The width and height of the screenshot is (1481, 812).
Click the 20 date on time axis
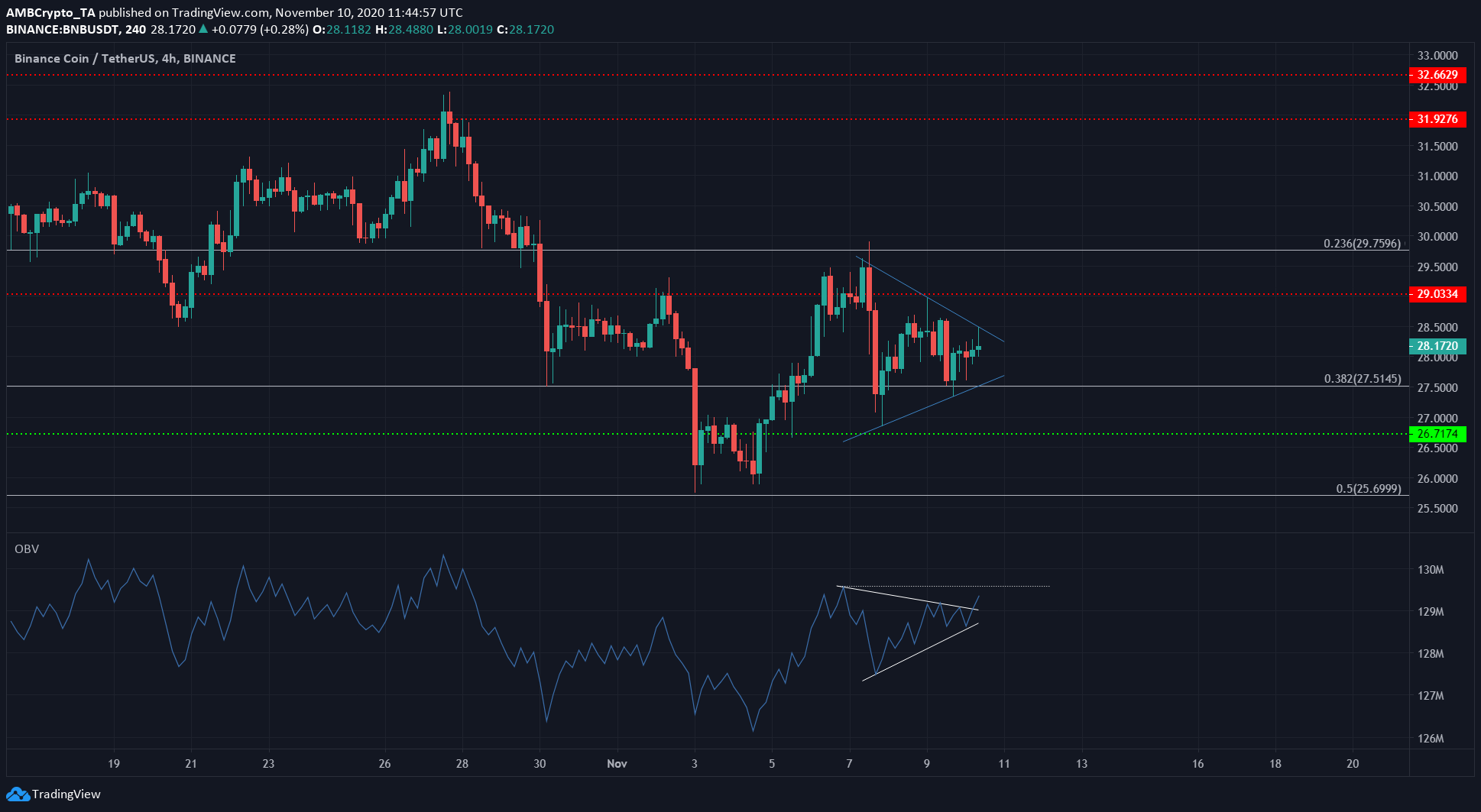pos(1353,764)
